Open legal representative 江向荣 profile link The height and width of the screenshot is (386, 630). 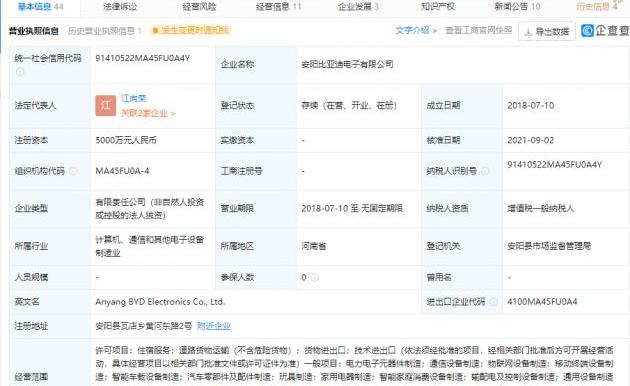pos(134,98)
